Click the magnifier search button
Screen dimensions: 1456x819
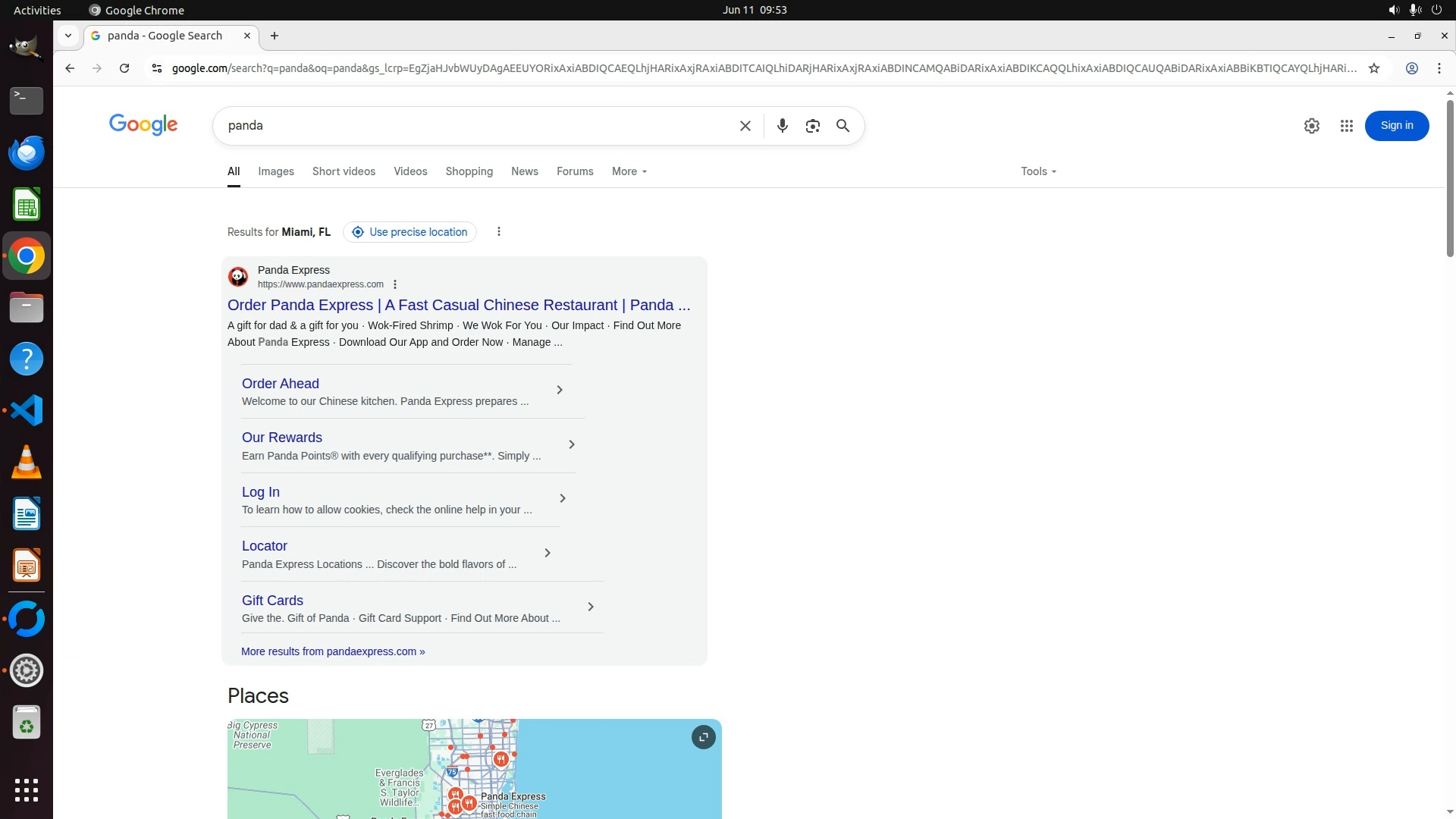tap(843, 126)
